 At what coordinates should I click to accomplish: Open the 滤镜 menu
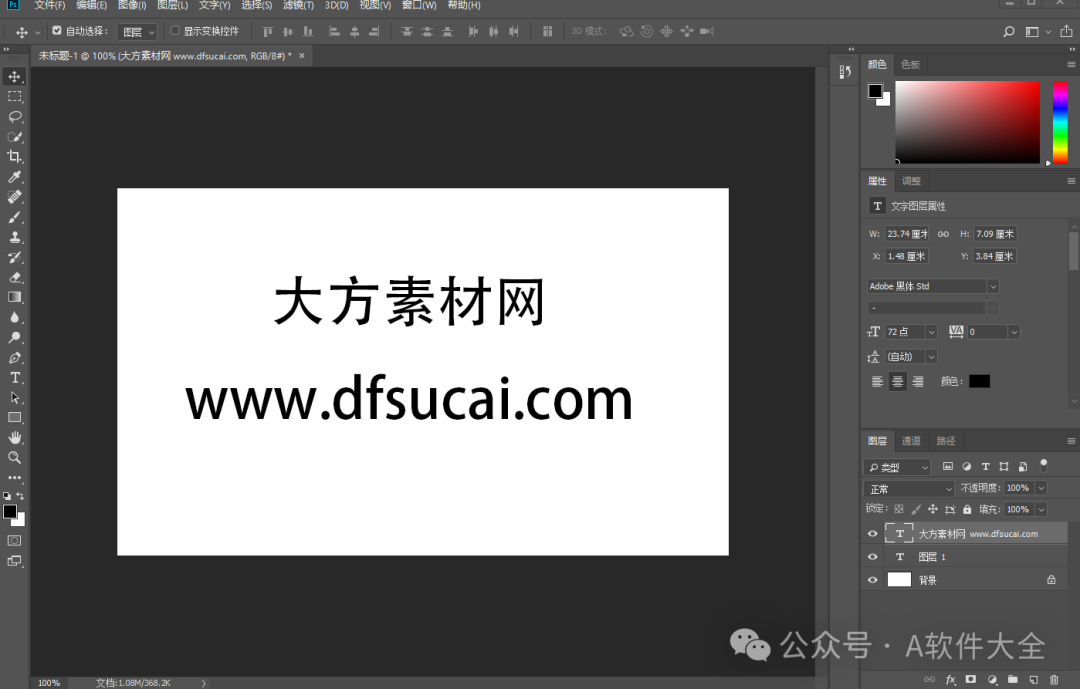pyautogui.click(x=297, y=6)
